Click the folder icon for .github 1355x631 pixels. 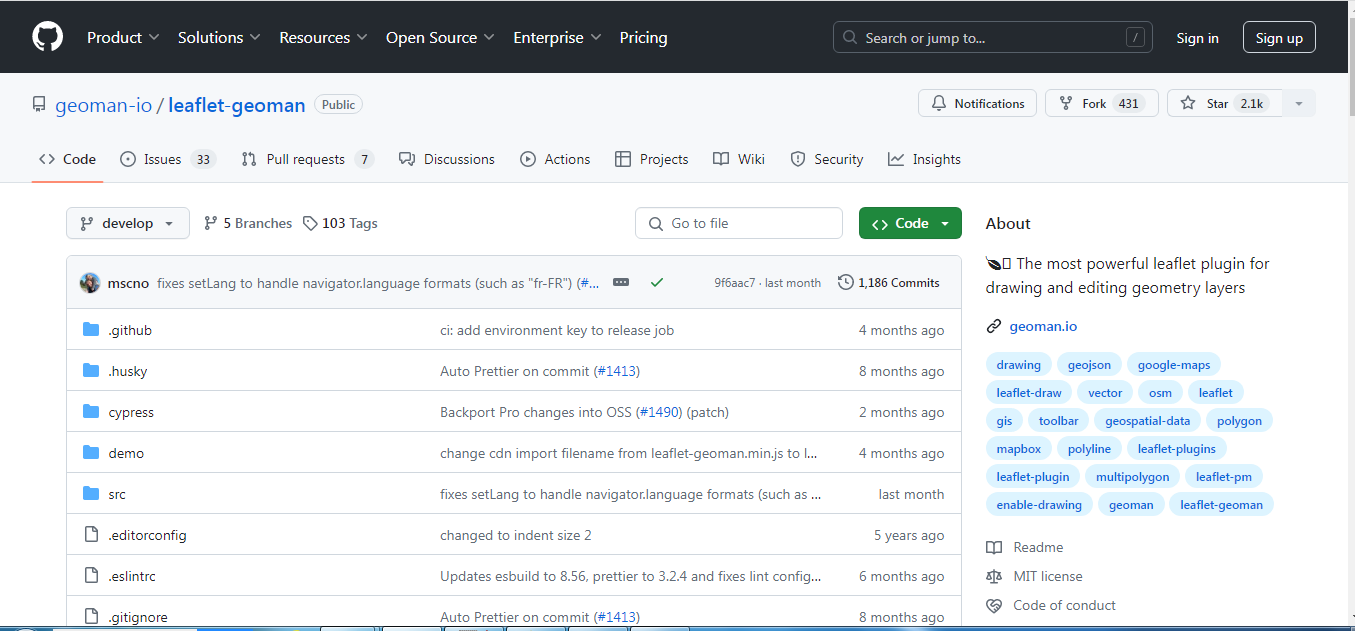point(91,330)
